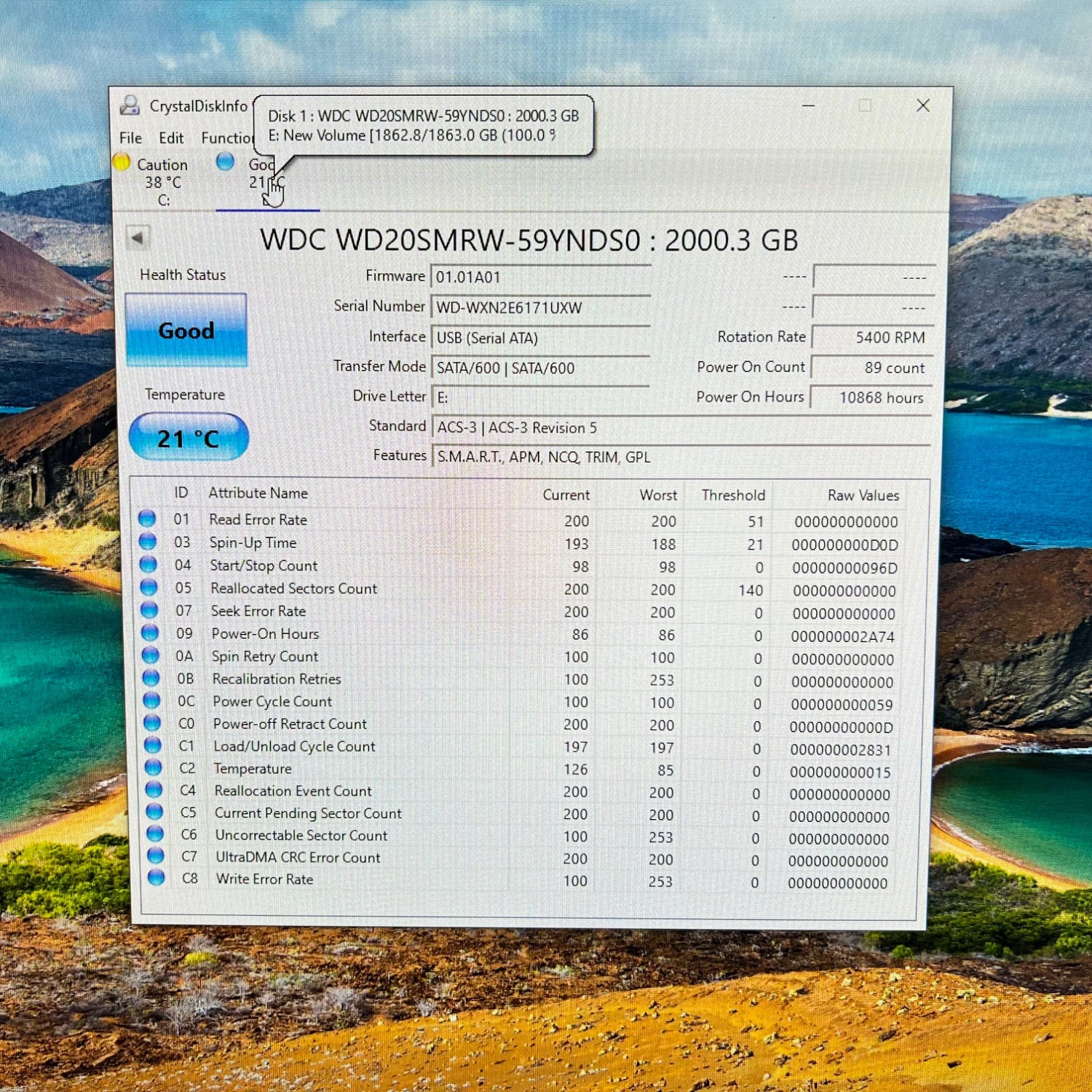
Task: Click the Raw Values column header
Action: coord(863,495)
